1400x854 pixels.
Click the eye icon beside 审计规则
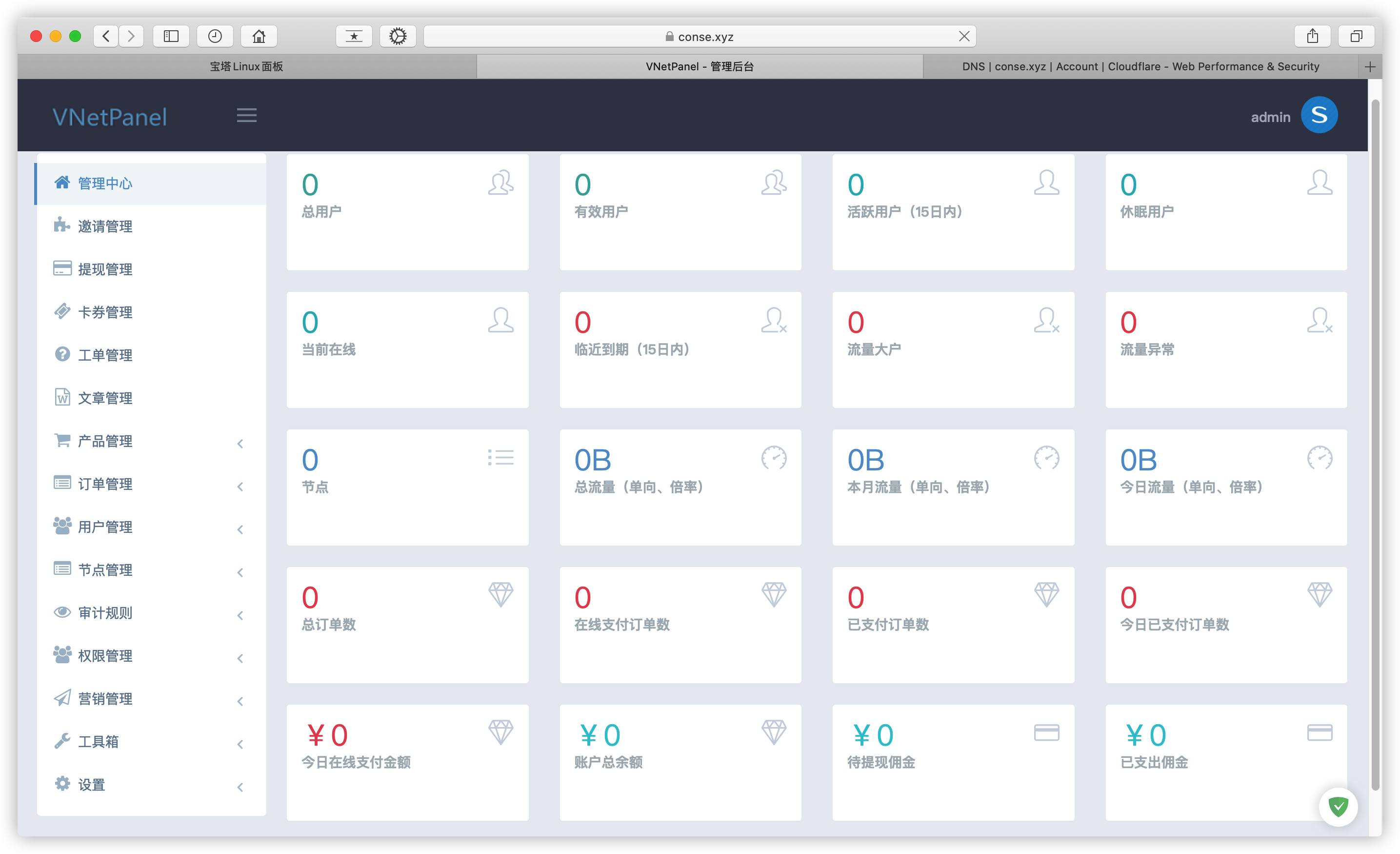[x=62, y=612]
